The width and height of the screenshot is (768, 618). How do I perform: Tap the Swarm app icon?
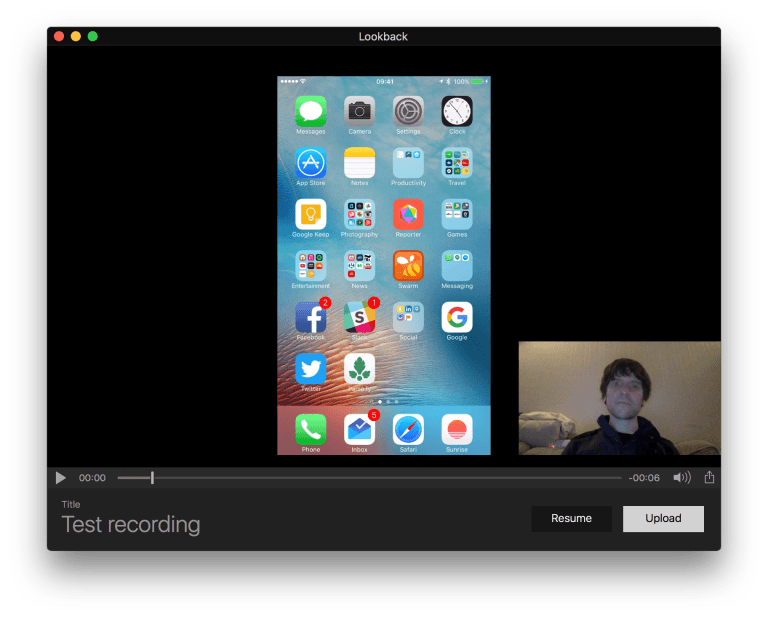(x=408, y=266)
